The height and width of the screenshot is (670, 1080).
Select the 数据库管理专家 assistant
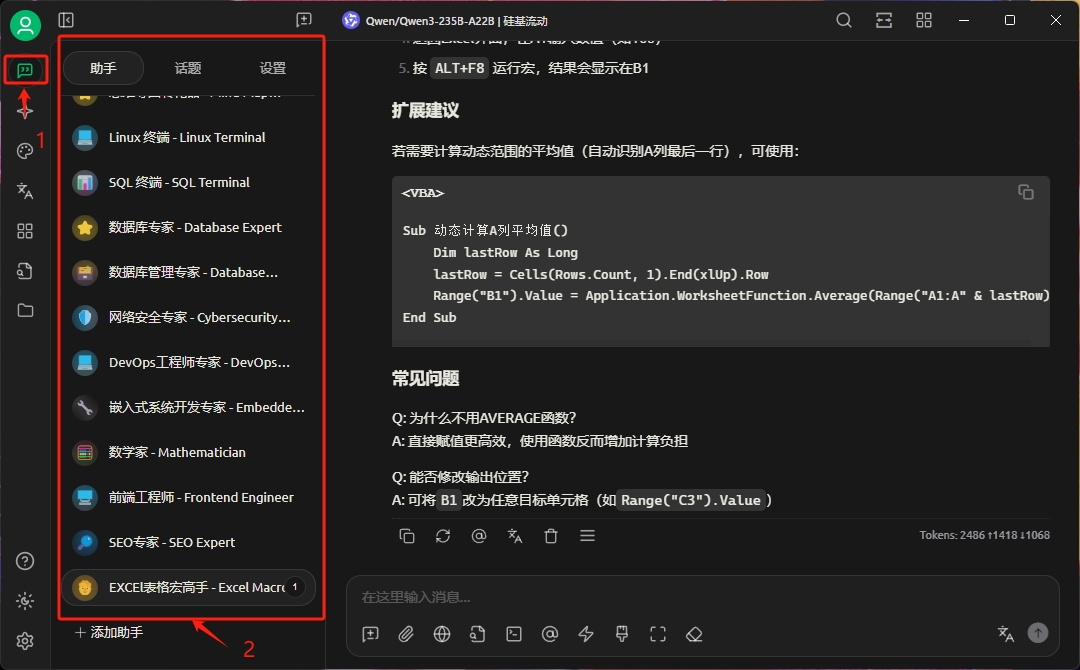click(x=189, y=273)
